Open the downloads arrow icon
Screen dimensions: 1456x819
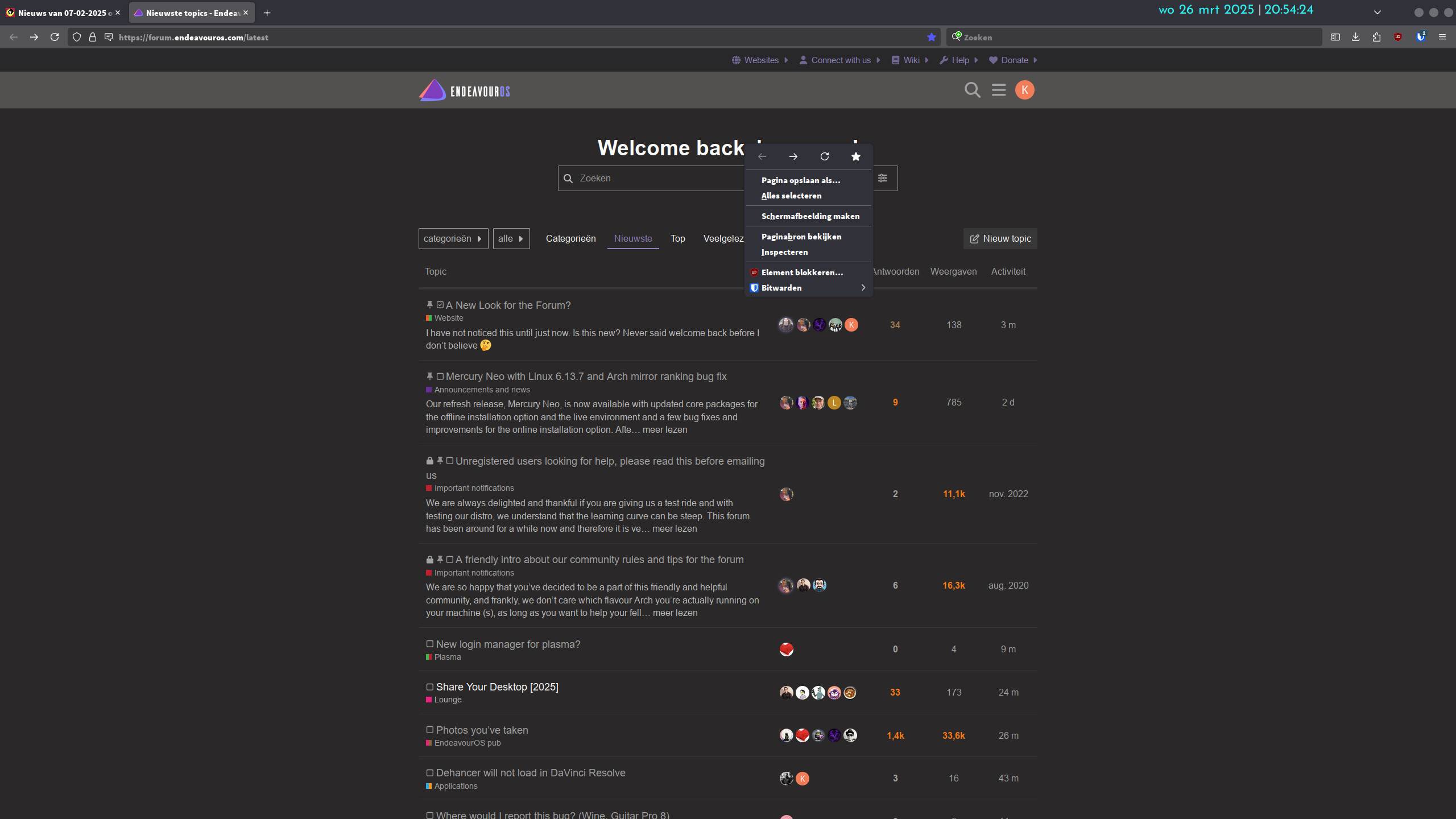click(x=1356, y=37)
